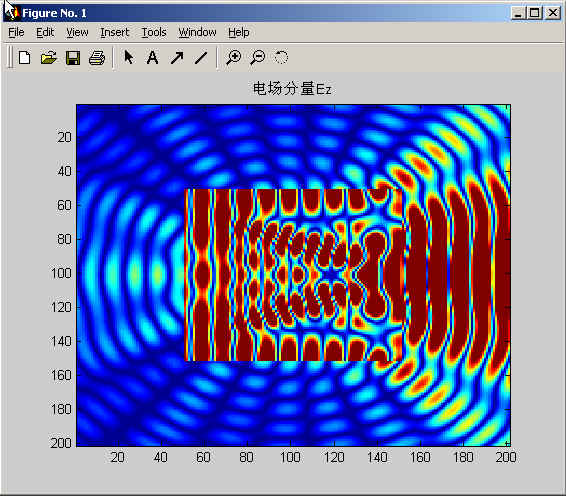The image size is (566, 496).
Task: Select the Insert Arrow tool
Action: pos(177,57)
